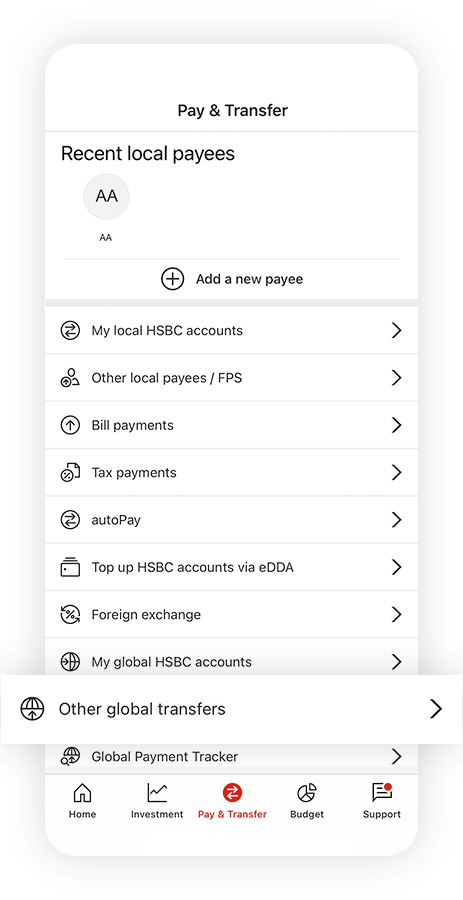Click the plus icon for new payee
This screenshot has height=900, width=463.
pos(172,279)
